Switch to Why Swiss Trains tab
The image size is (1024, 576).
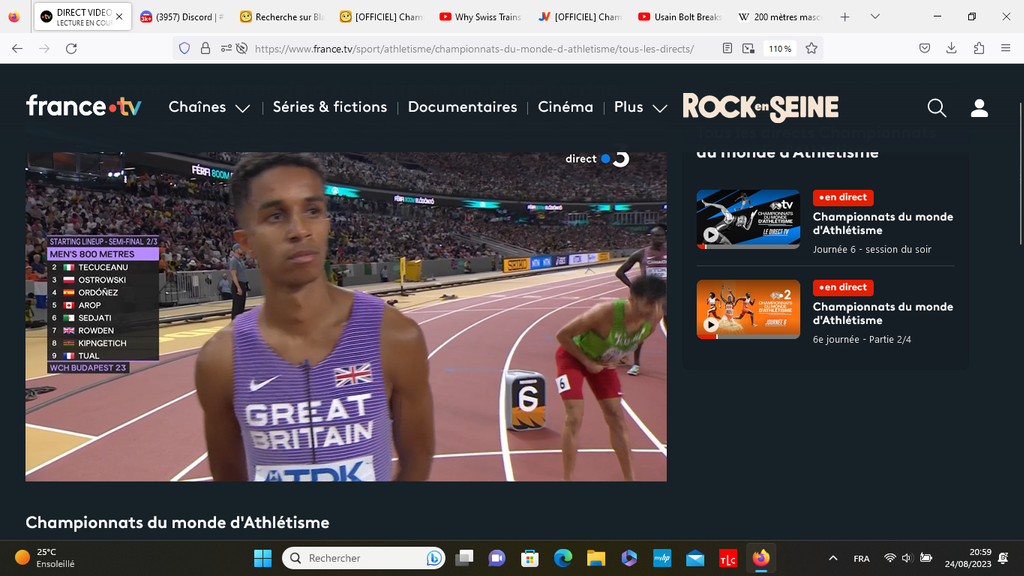(480, 17)
